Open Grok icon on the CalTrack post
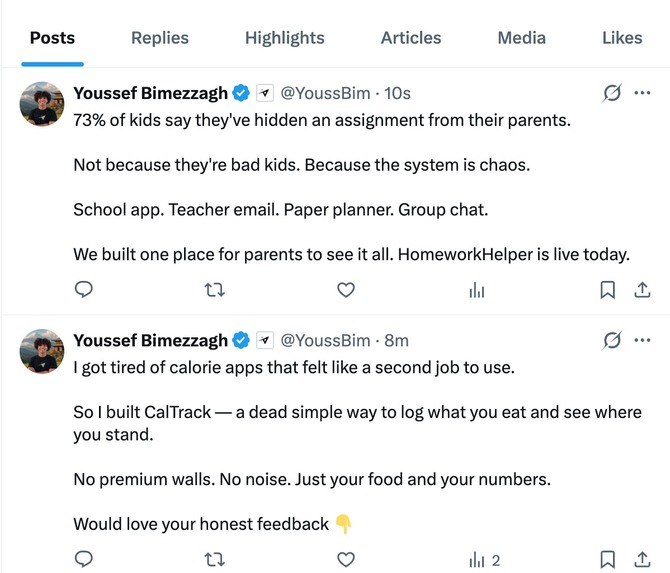 [612, 340]
